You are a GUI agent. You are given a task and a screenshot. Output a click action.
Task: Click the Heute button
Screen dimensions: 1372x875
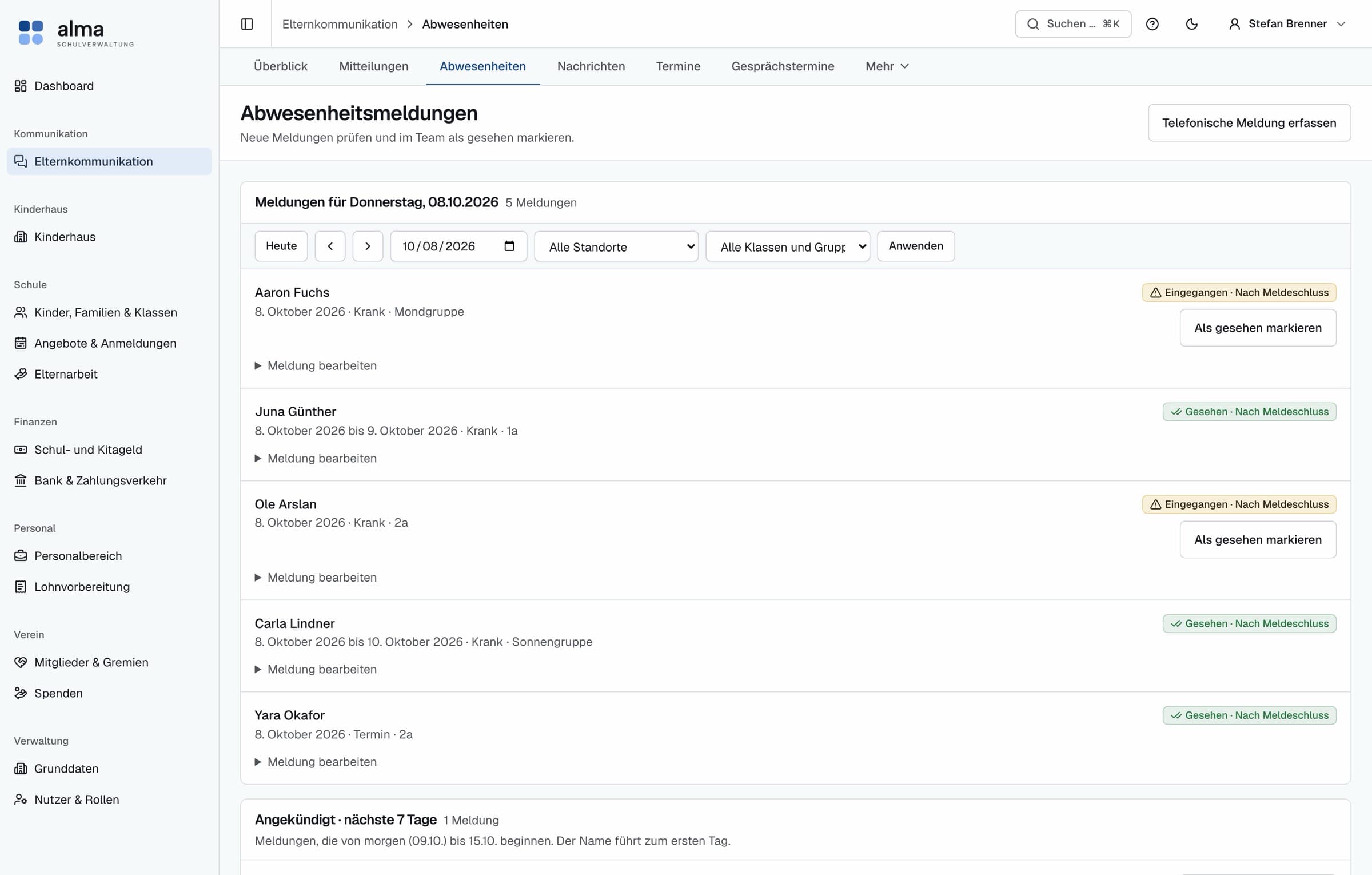tap(281, 246)
